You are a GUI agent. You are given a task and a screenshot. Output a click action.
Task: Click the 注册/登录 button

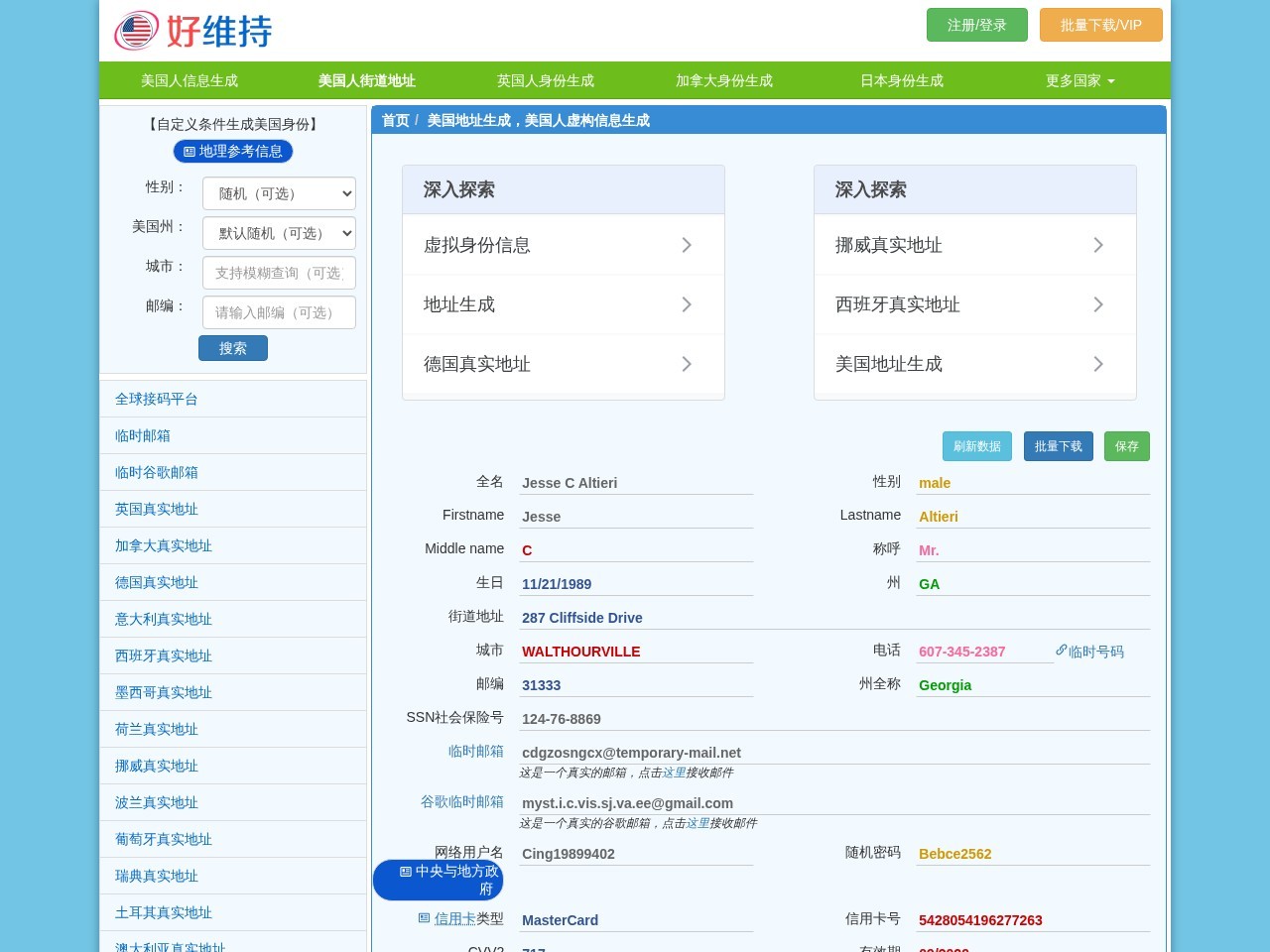click(977, 25)
